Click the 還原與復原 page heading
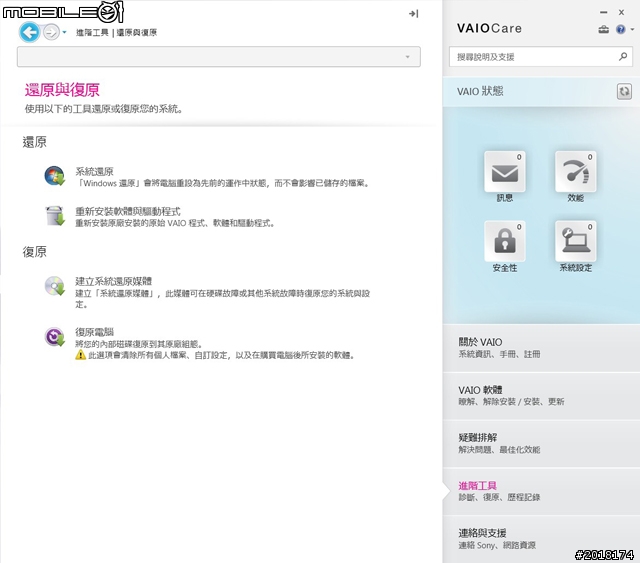 (x=62, y=90)
